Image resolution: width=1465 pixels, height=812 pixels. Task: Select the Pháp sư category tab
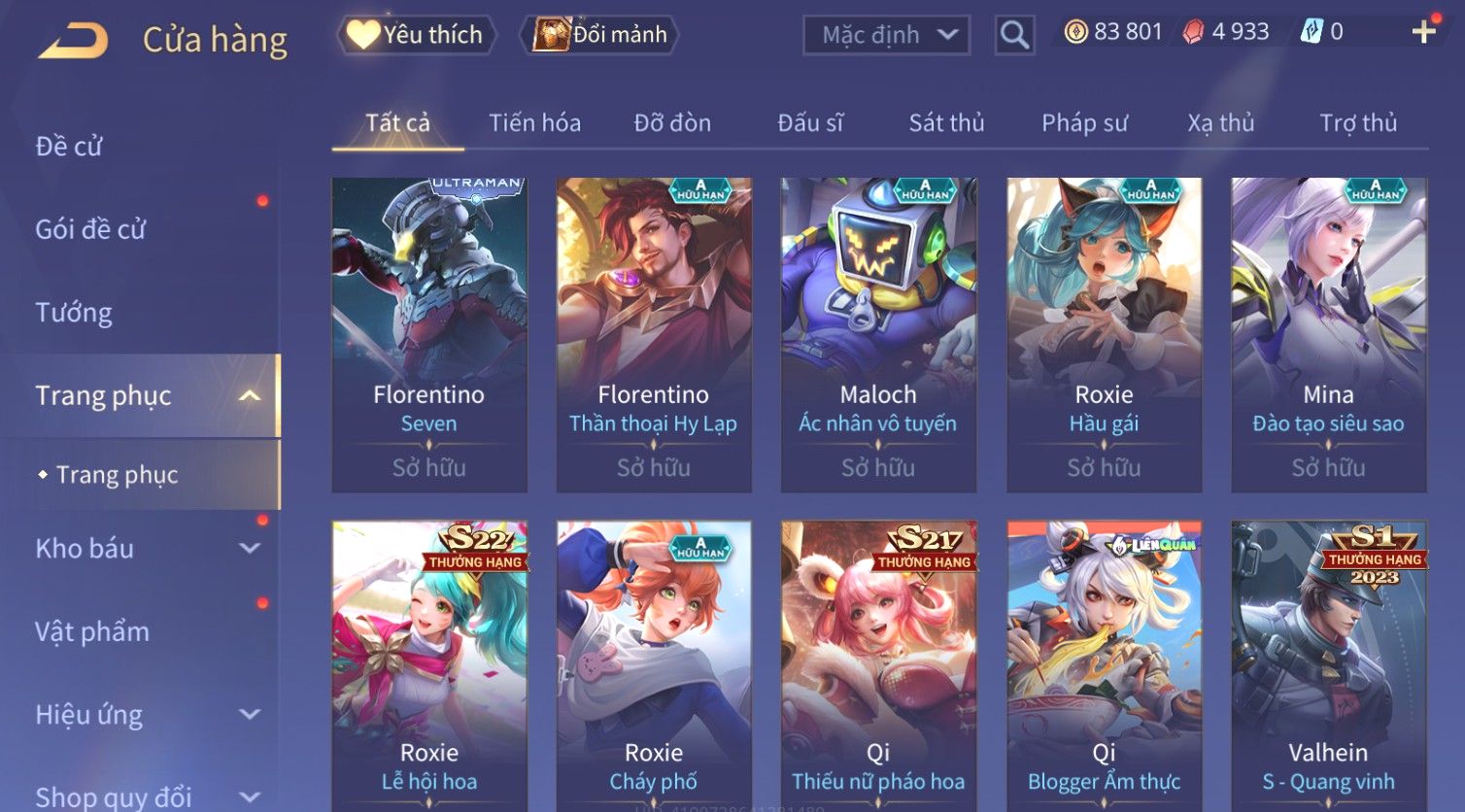pos(1084,123)
